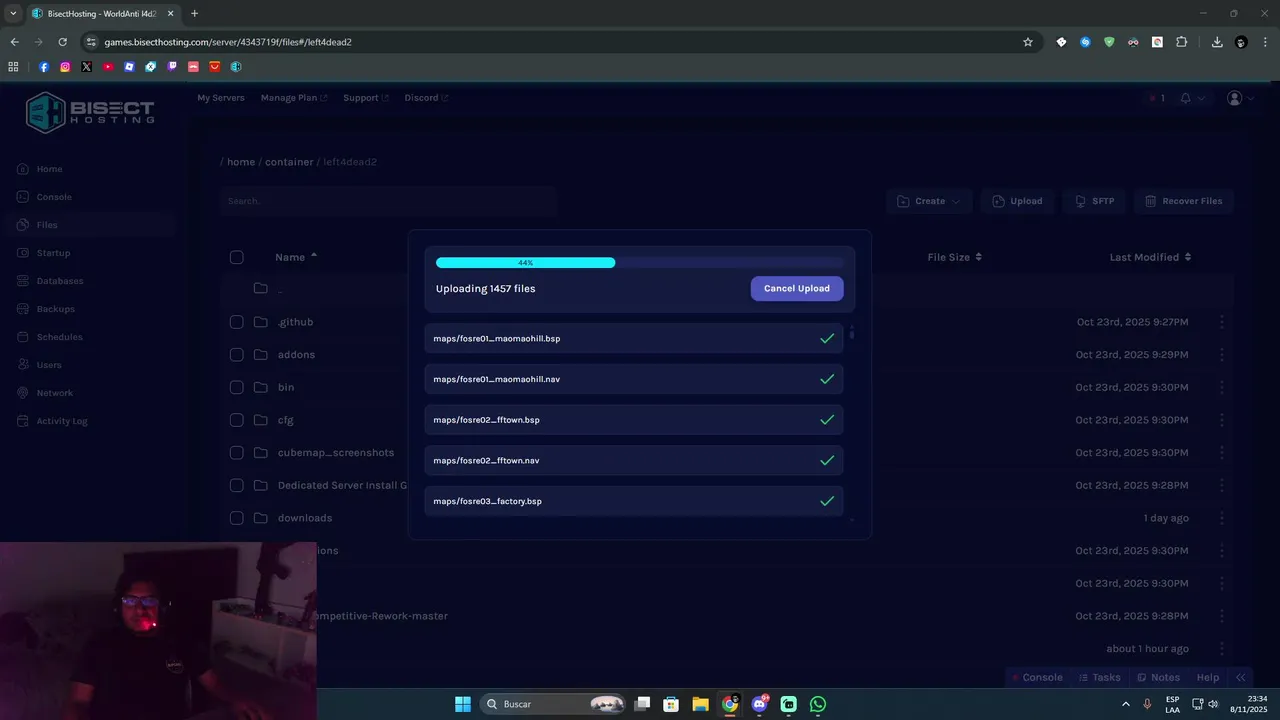Open the Backups sidebar icon
This screenshot has height=720, width=1280.
[x=23, y=309]
